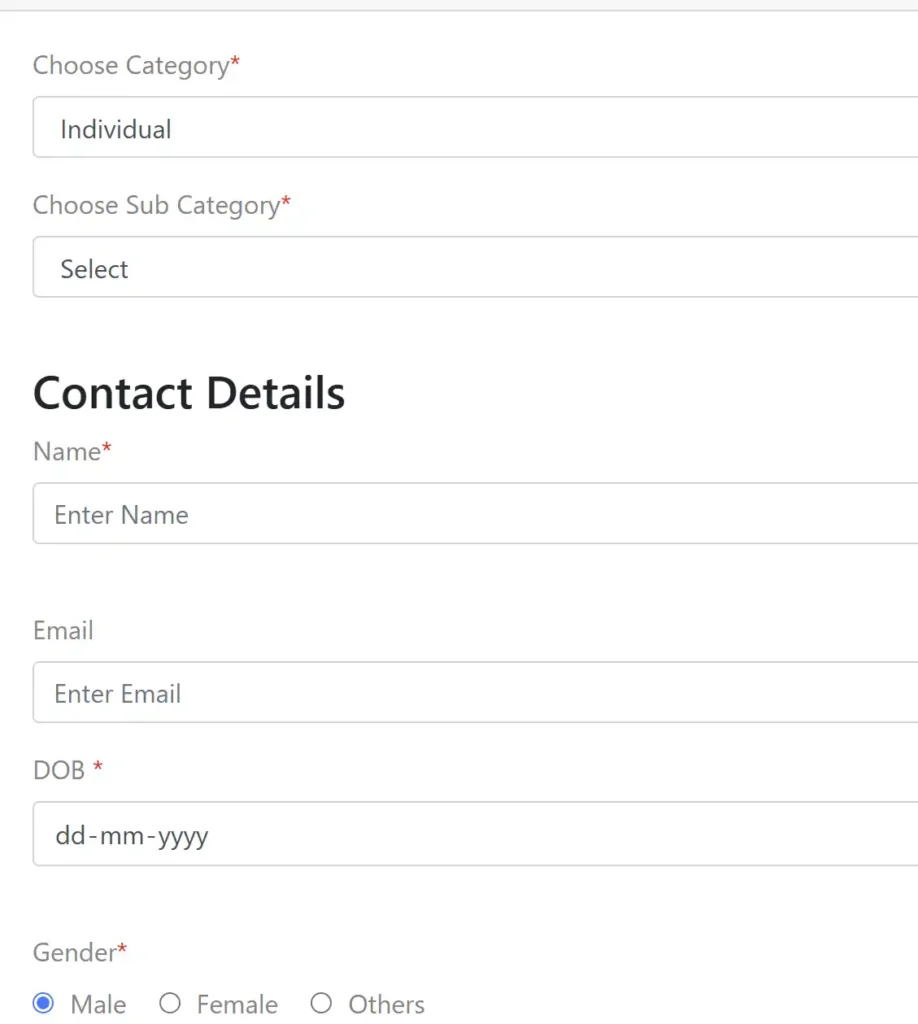Click the Contact Details heading
The width and height of the screenshot is (918, 1024).
pyautogui.click(x=189, y=393)
